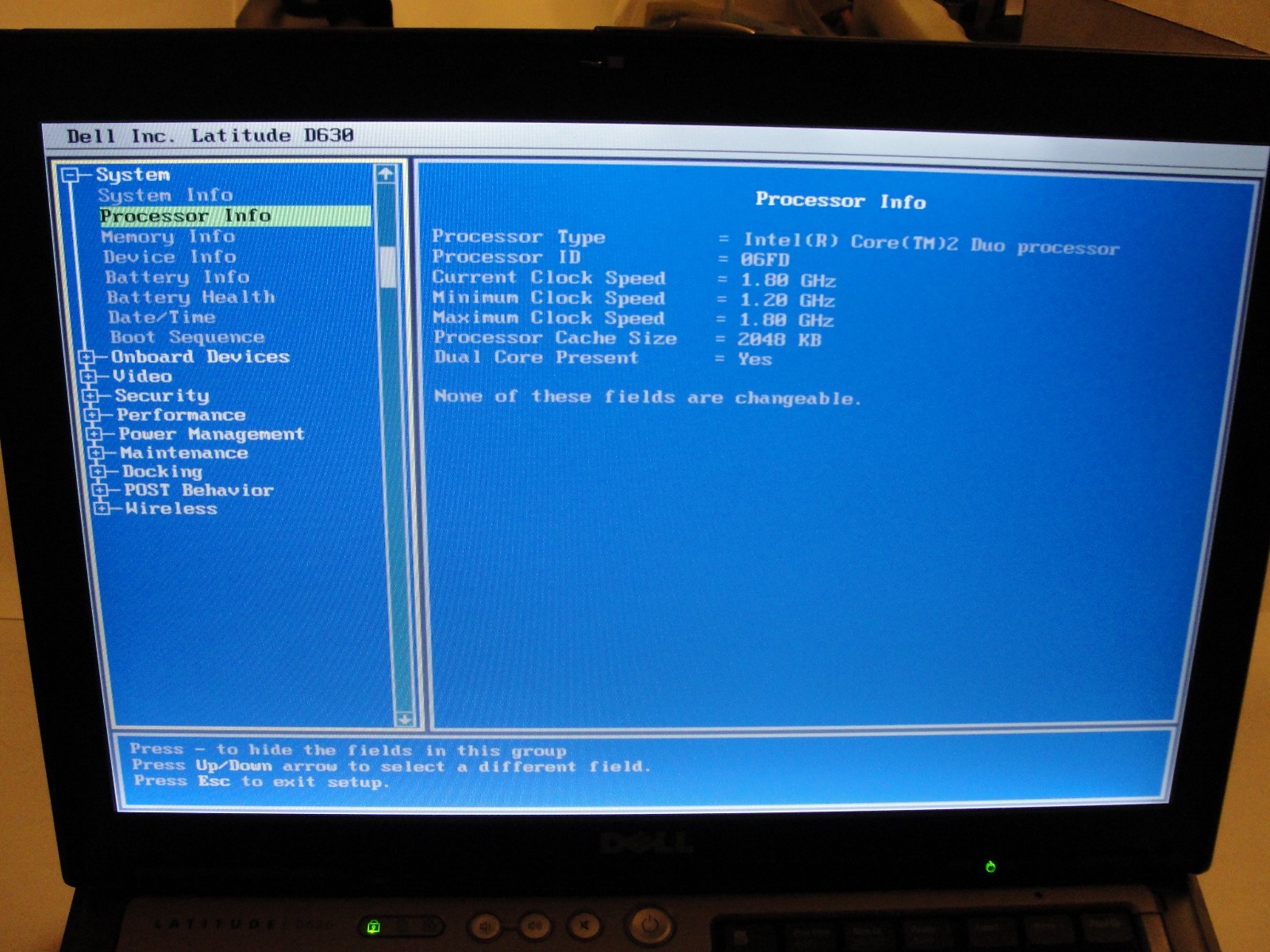Select the System tree root label
This screenshot has height=952, width=1270.
point(133,175)
